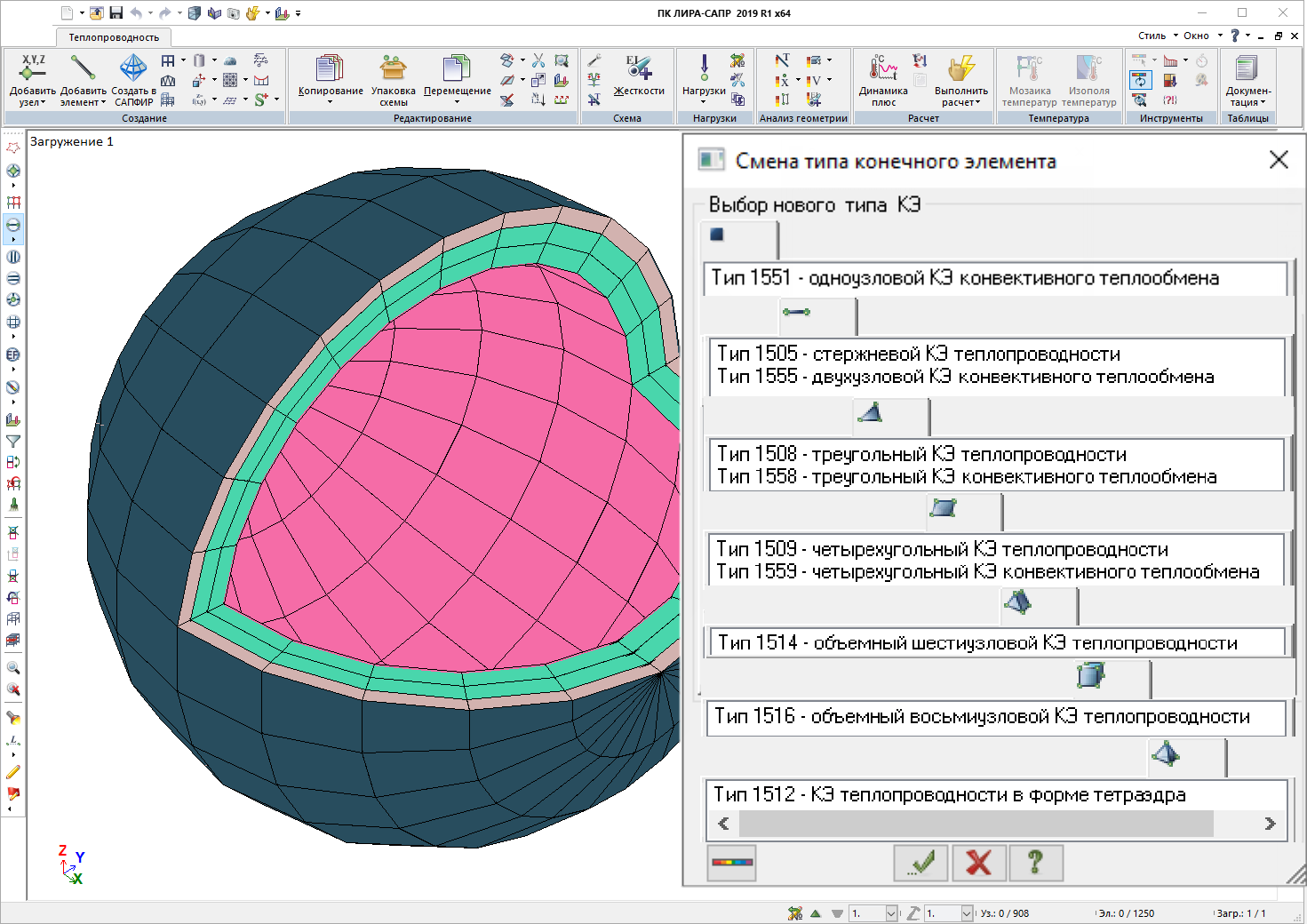Click the horizontal scrollbar right arrow
Screen dimensions: 1307x924
[1270, 824]
